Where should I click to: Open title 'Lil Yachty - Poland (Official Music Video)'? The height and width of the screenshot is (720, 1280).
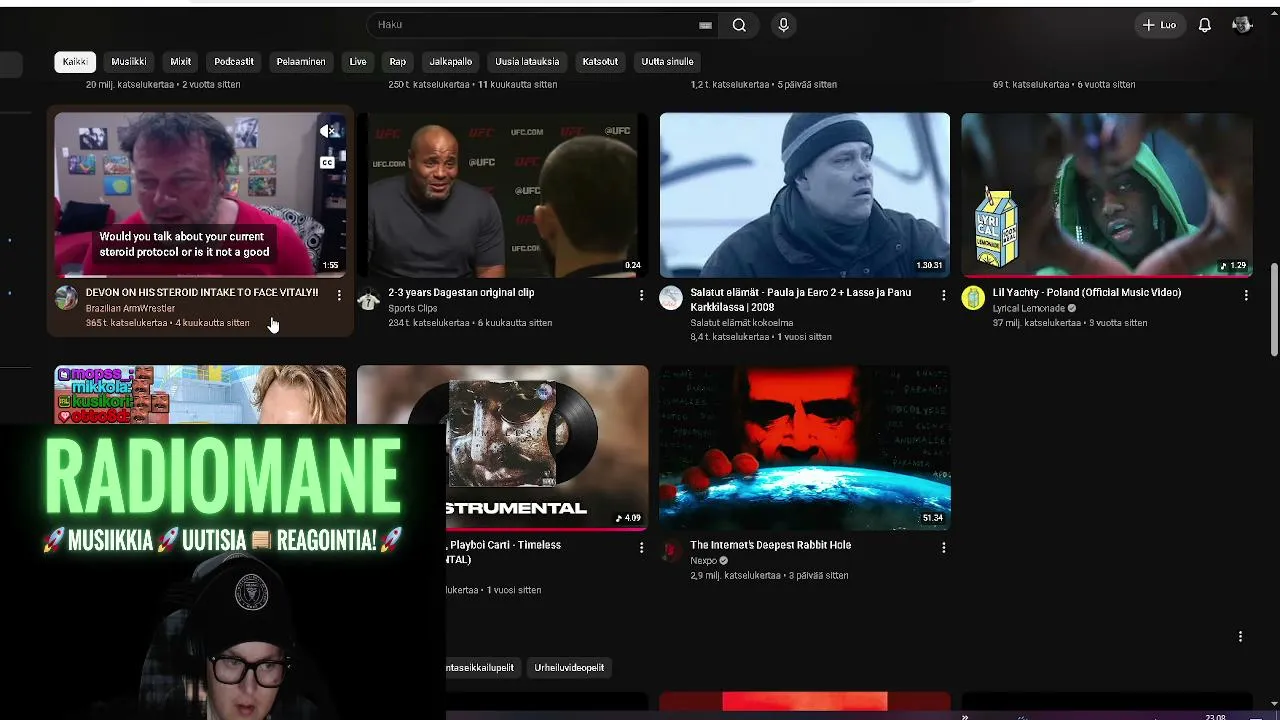click(x=1087, y=293)
